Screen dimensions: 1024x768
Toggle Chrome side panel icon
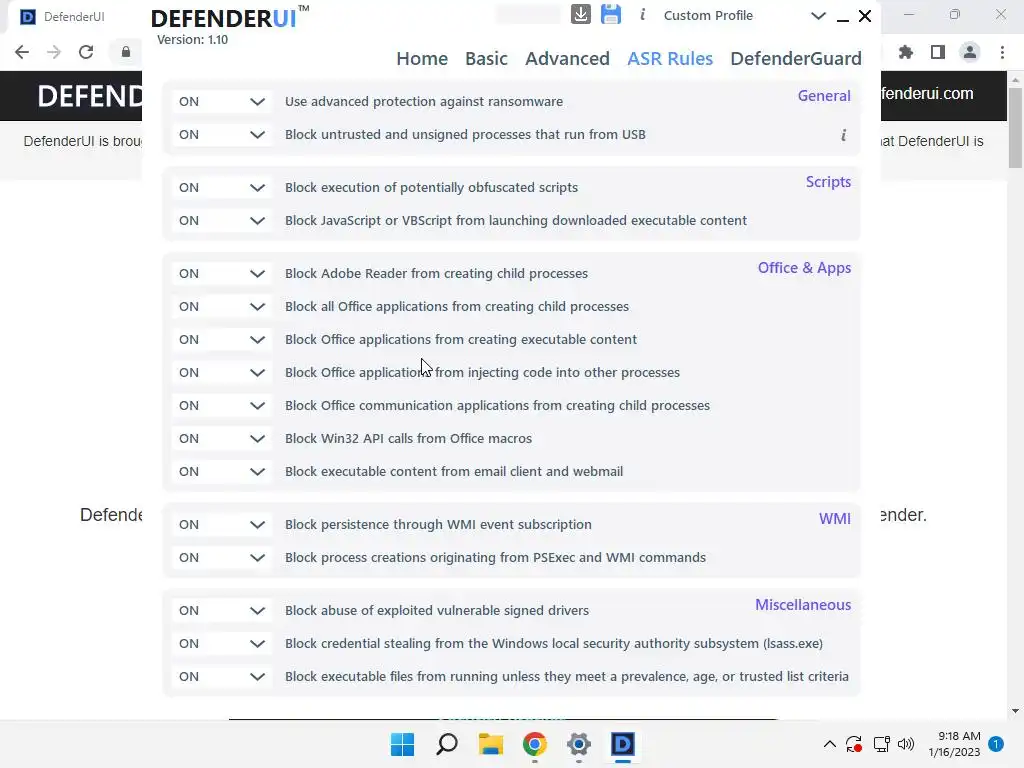point(938,52)
